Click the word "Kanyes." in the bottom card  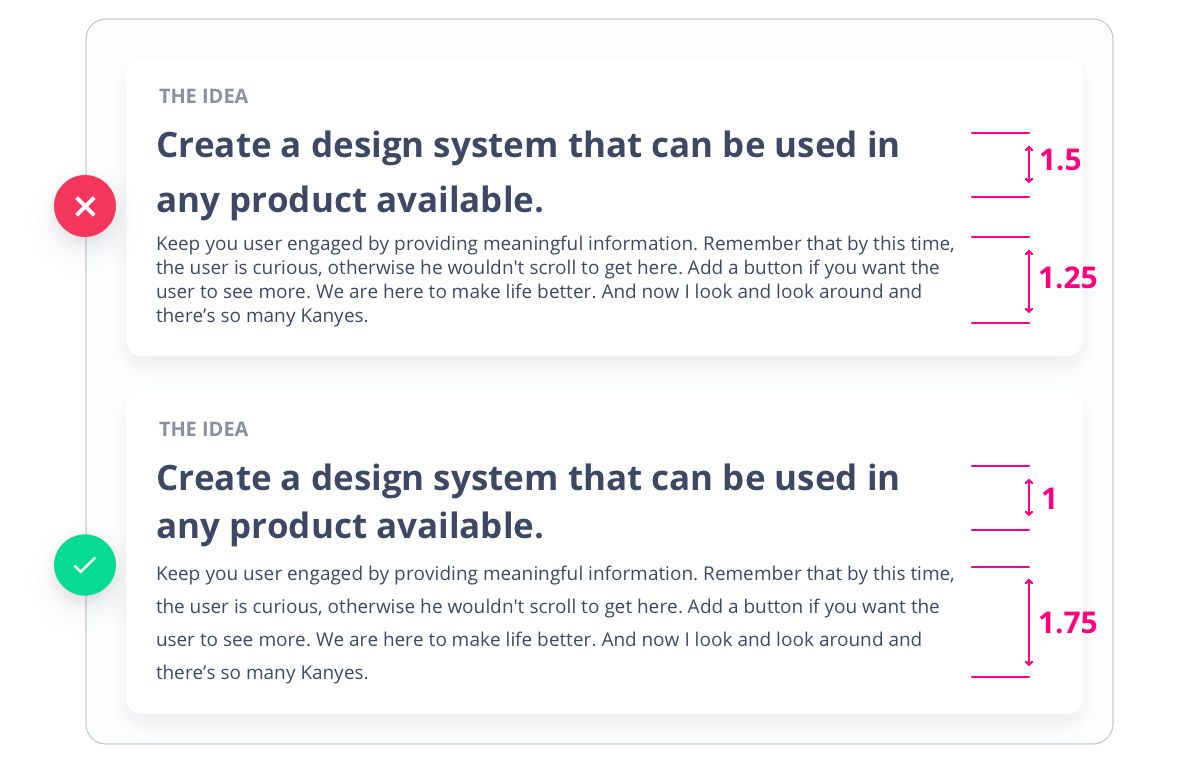pos(335,672)
